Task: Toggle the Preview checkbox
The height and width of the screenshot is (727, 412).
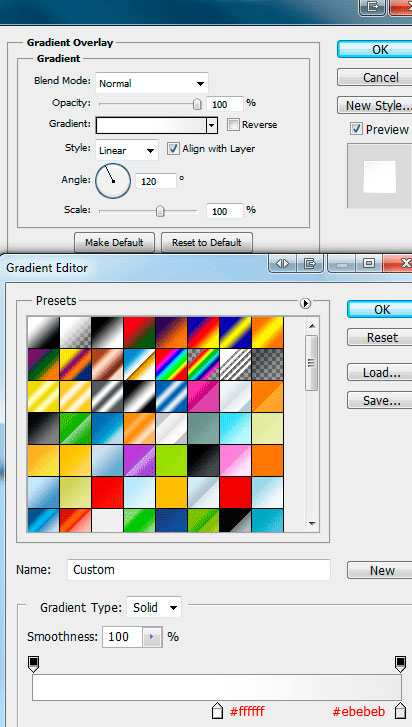Action: tap(356, 129)
